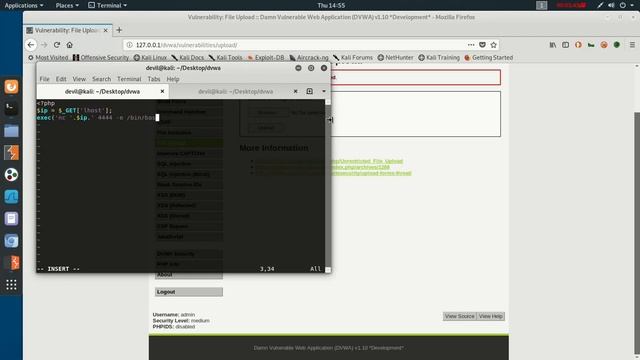Click Save to Pocket icon
This screenshot has width=640, height=360.
click(x=482, y=45)
